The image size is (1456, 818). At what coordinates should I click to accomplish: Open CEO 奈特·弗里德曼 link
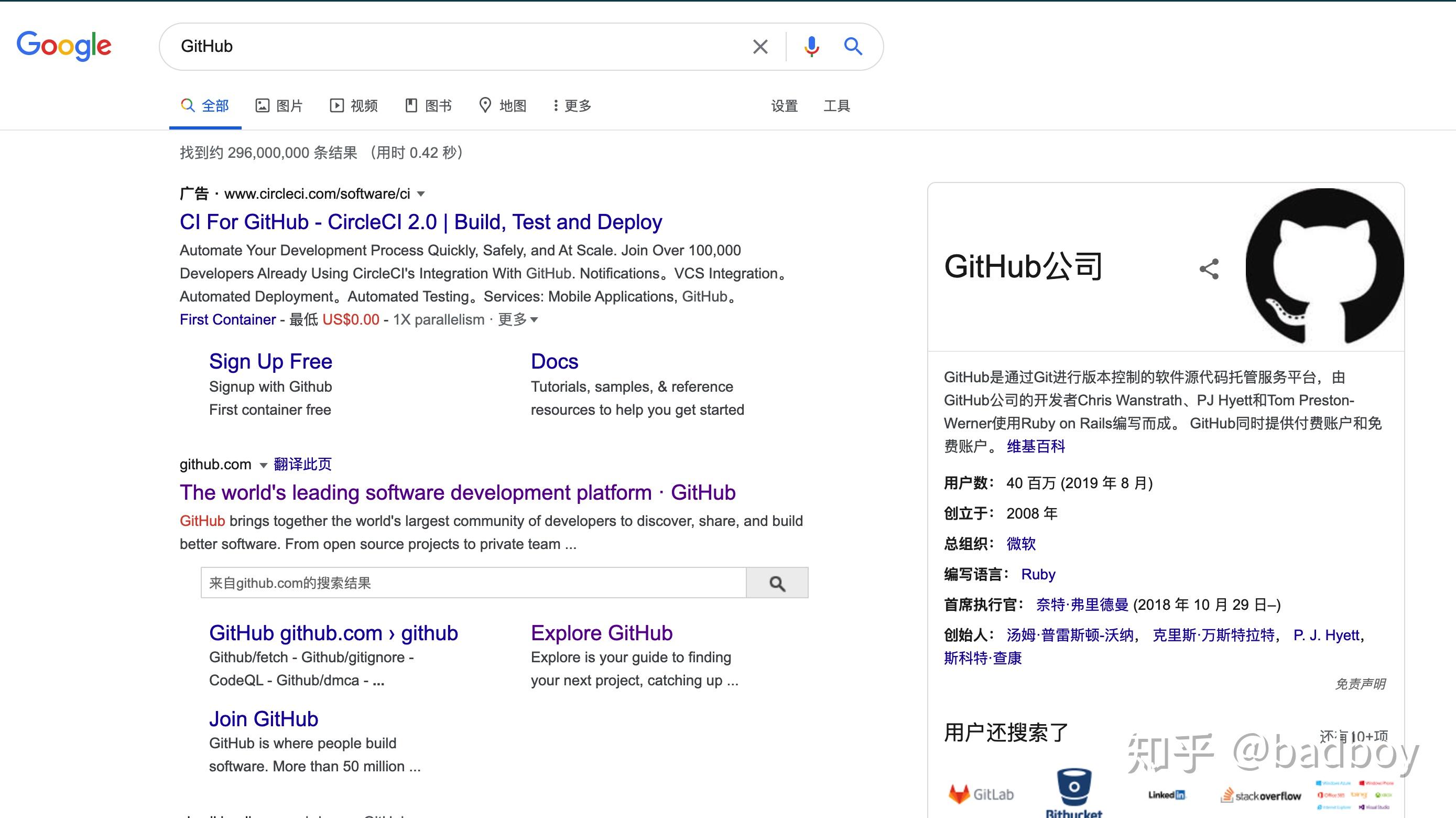coord(1082,605)
